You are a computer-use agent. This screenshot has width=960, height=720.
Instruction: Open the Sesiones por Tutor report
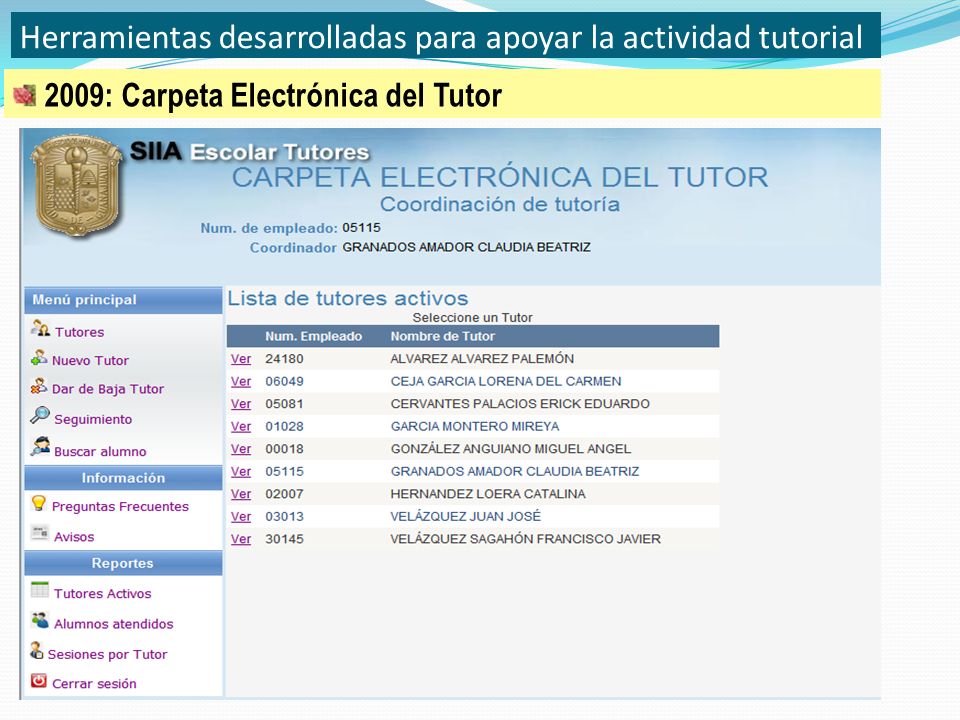107,654
